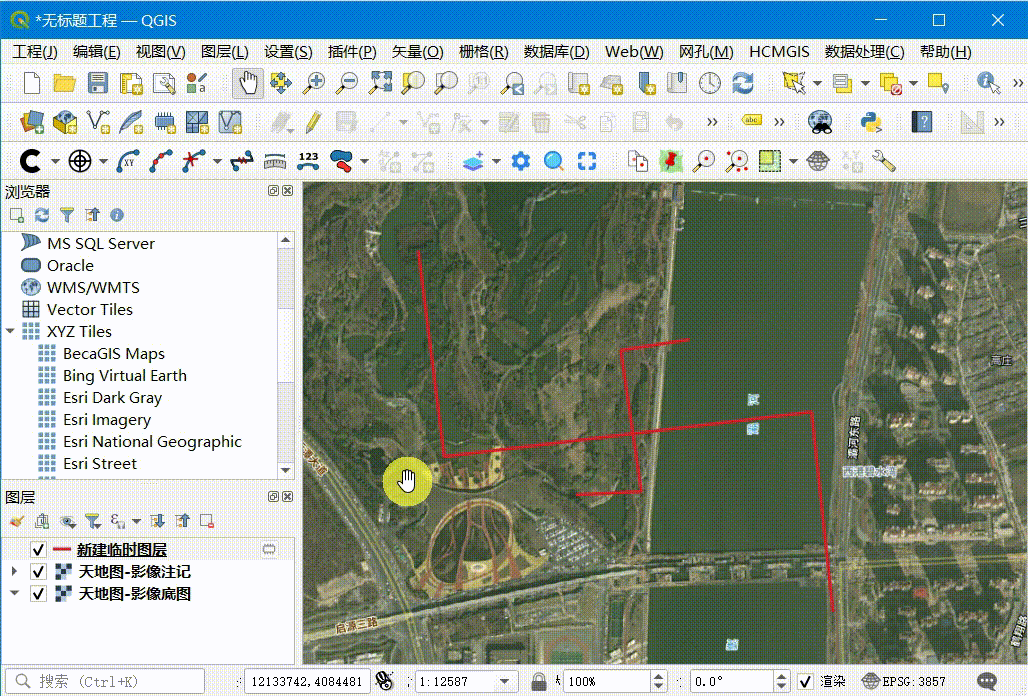Click the Zoom Out magnifier icon
The image size is (1028, 696).
(x=347, y=83)
